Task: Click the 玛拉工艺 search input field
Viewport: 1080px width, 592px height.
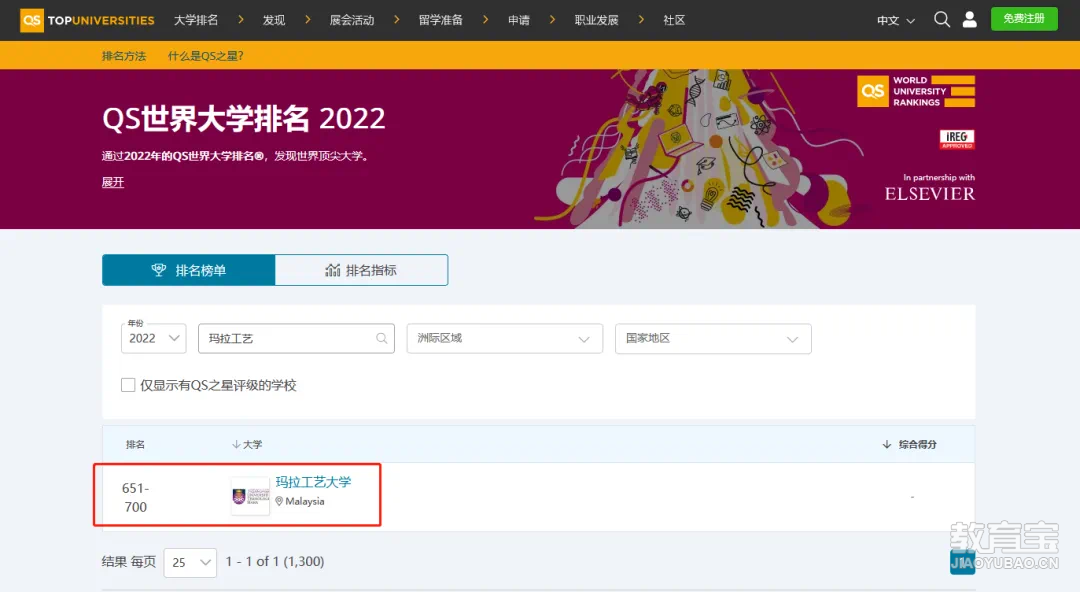Action: point(296,338)
